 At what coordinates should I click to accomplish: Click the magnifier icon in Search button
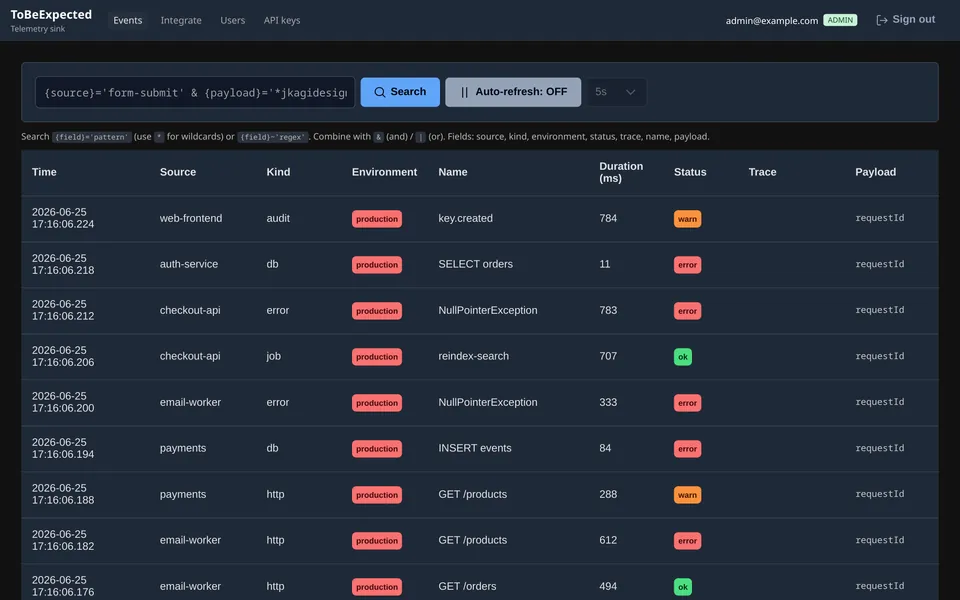pos(380,92)
